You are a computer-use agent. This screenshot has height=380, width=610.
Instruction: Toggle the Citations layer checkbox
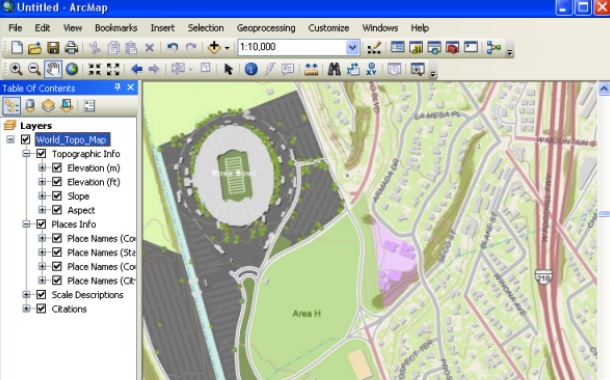(41, 308)
